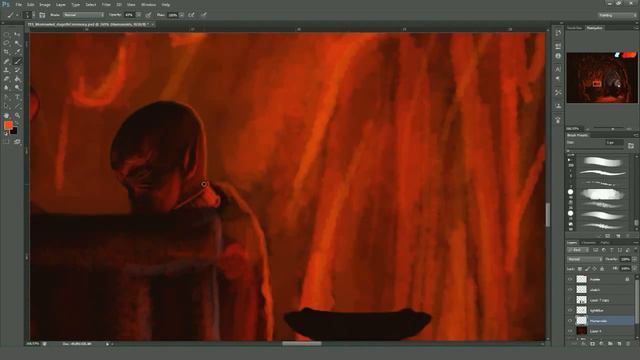Open the Character panel dock icon
This screenshot has width=640, height=360.
pos(558,69)
